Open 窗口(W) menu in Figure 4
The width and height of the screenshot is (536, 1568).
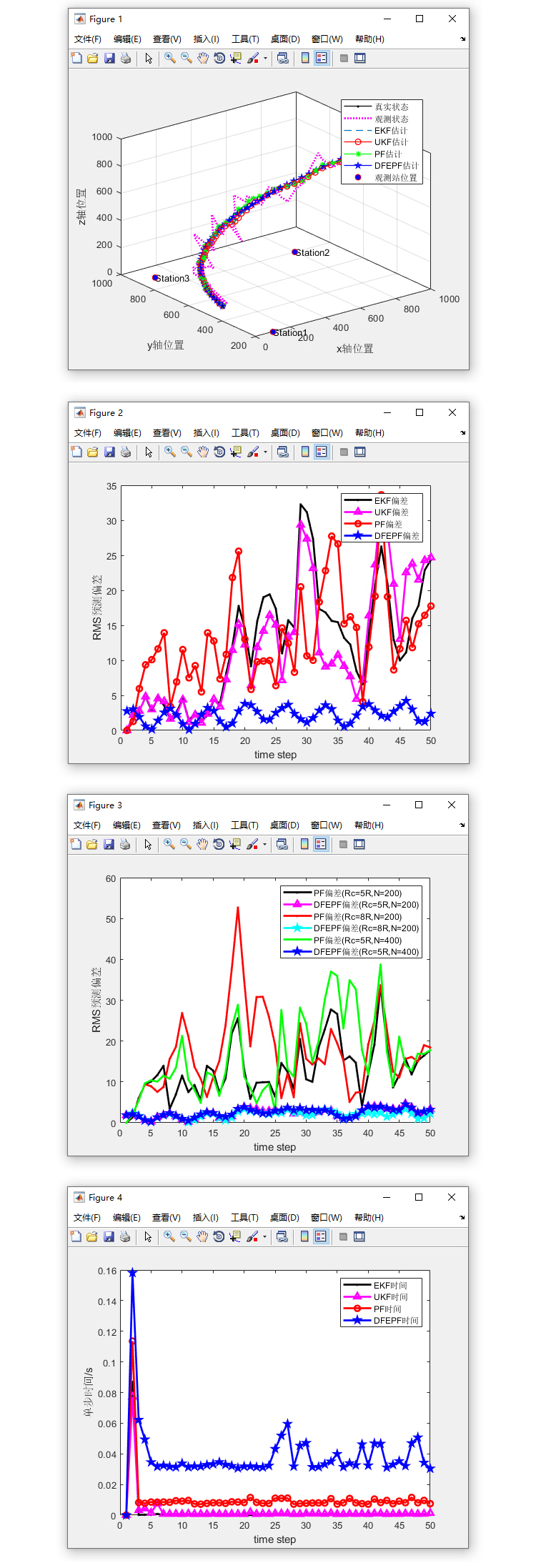[327, 1218]
